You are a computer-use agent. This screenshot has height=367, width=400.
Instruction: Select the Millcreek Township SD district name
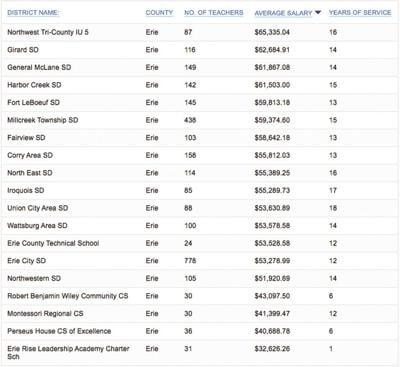[43, 120]
